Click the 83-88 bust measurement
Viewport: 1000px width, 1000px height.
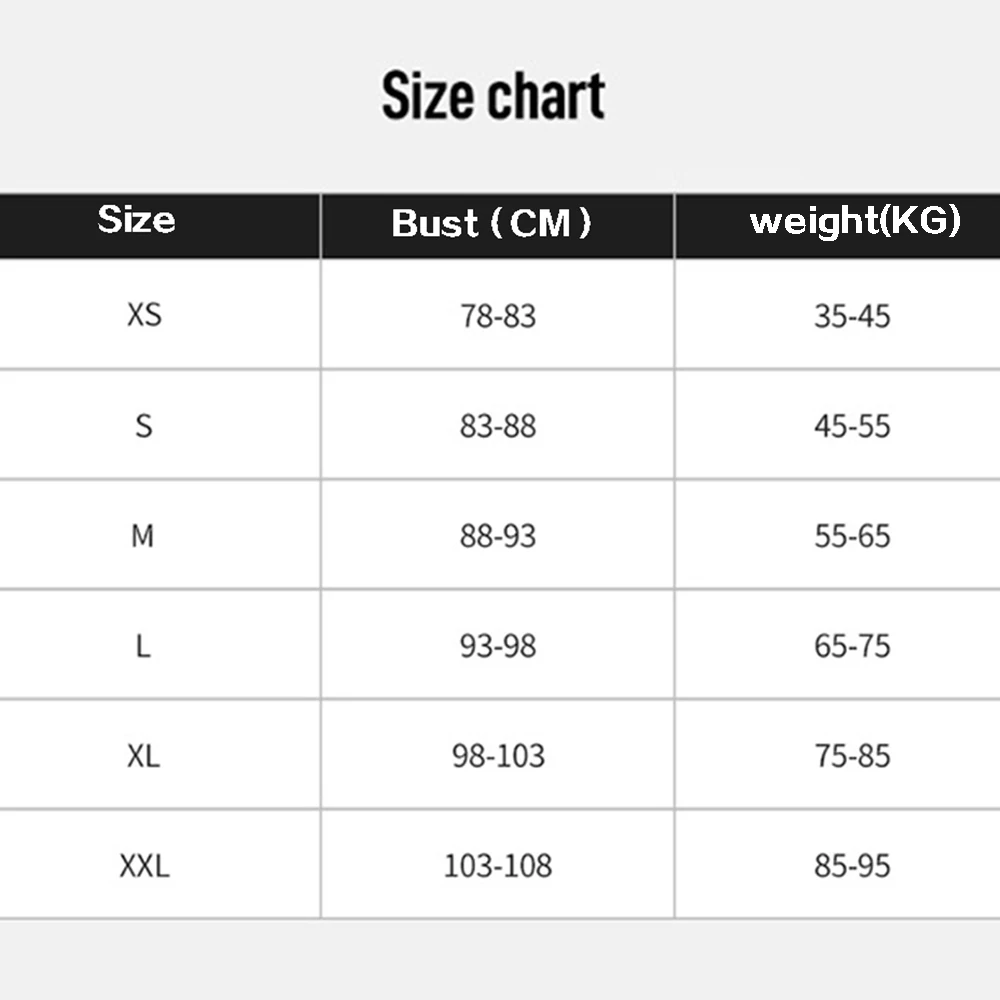pos(498,426)
